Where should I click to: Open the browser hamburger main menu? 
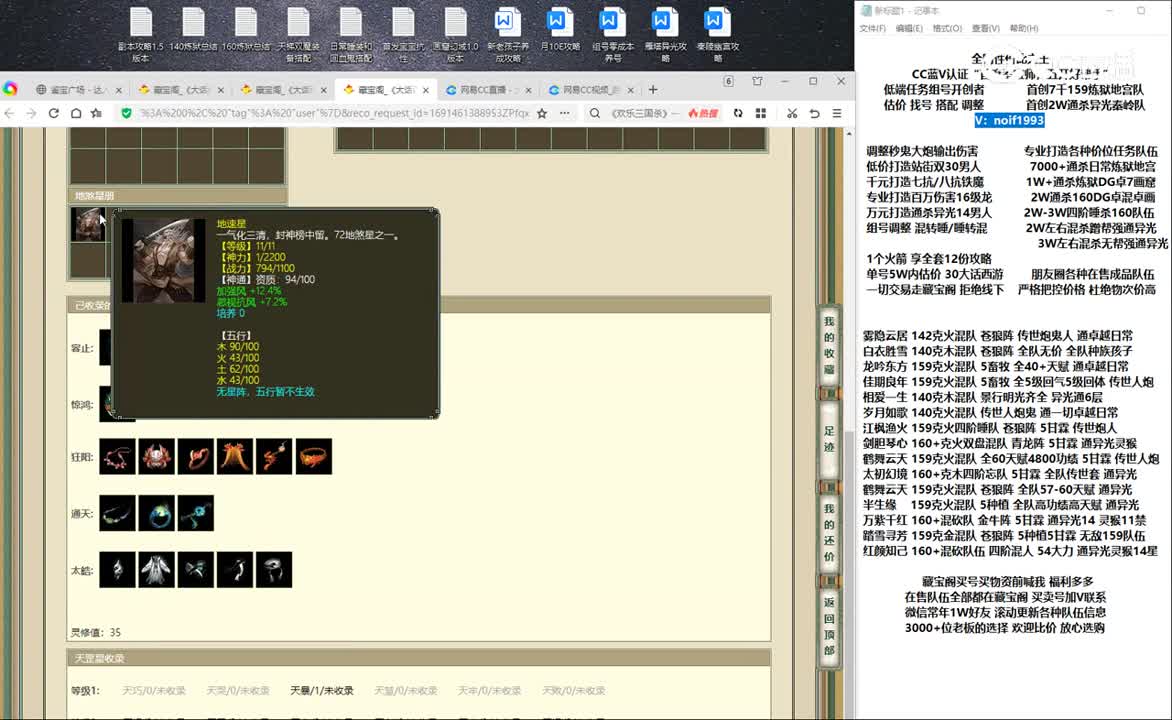pyautogui.click(x=837, y=114)
